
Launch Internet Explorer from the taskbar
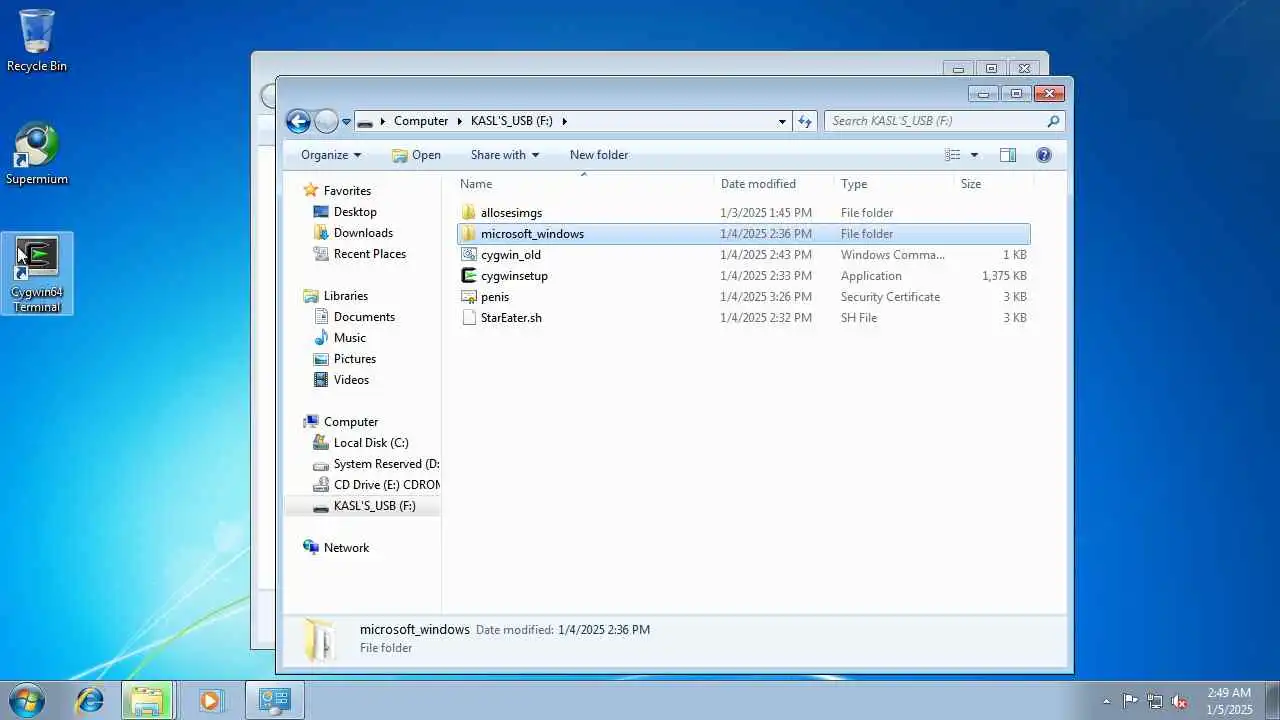[90, 701]
